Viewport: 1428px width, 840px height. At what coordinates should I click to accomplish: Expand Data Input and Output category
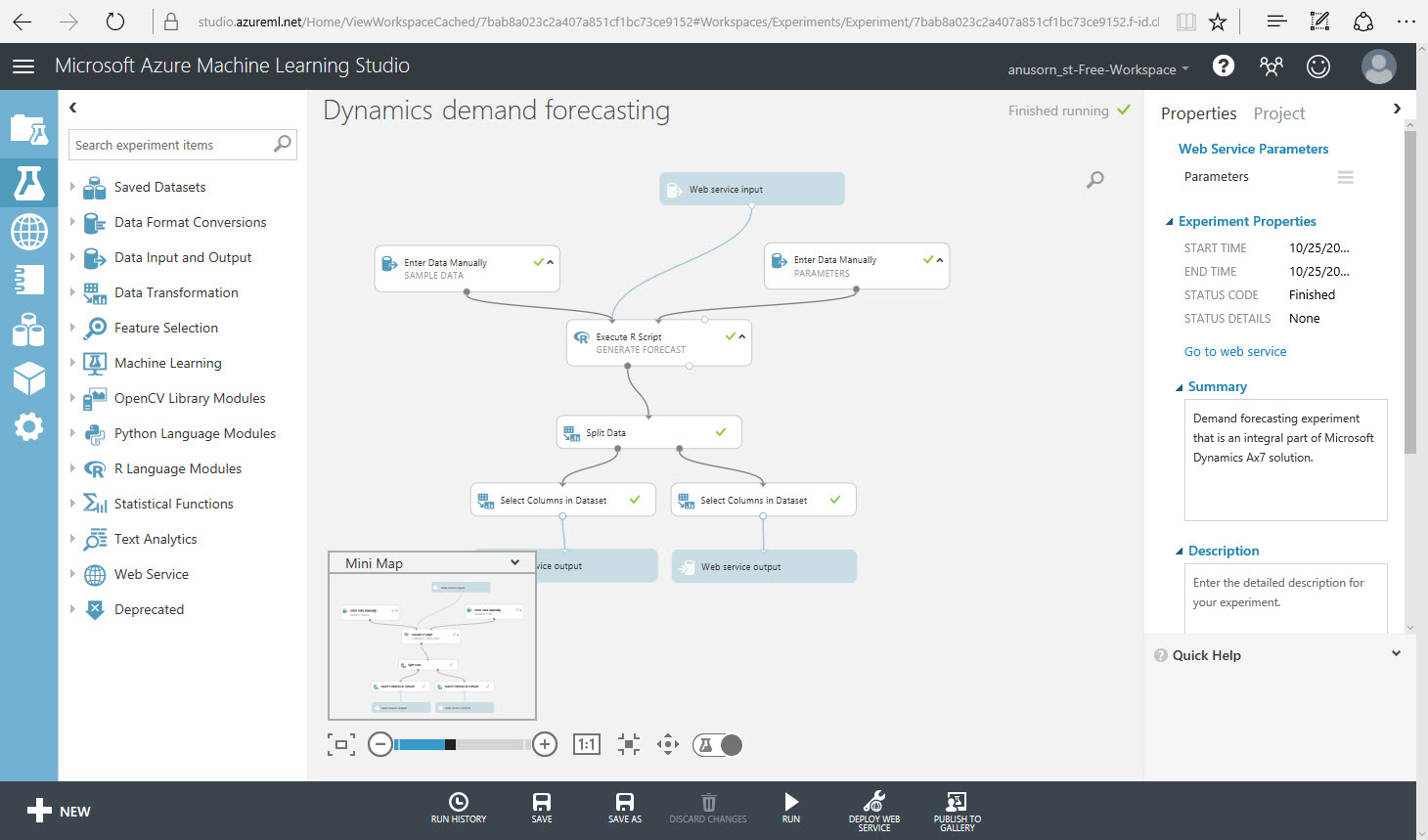(72, 256)
